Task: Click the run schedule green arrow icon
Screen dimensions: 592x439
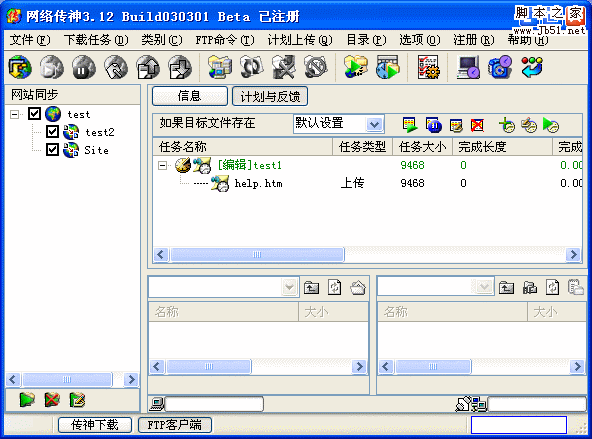Action: (x=550, y=125)
